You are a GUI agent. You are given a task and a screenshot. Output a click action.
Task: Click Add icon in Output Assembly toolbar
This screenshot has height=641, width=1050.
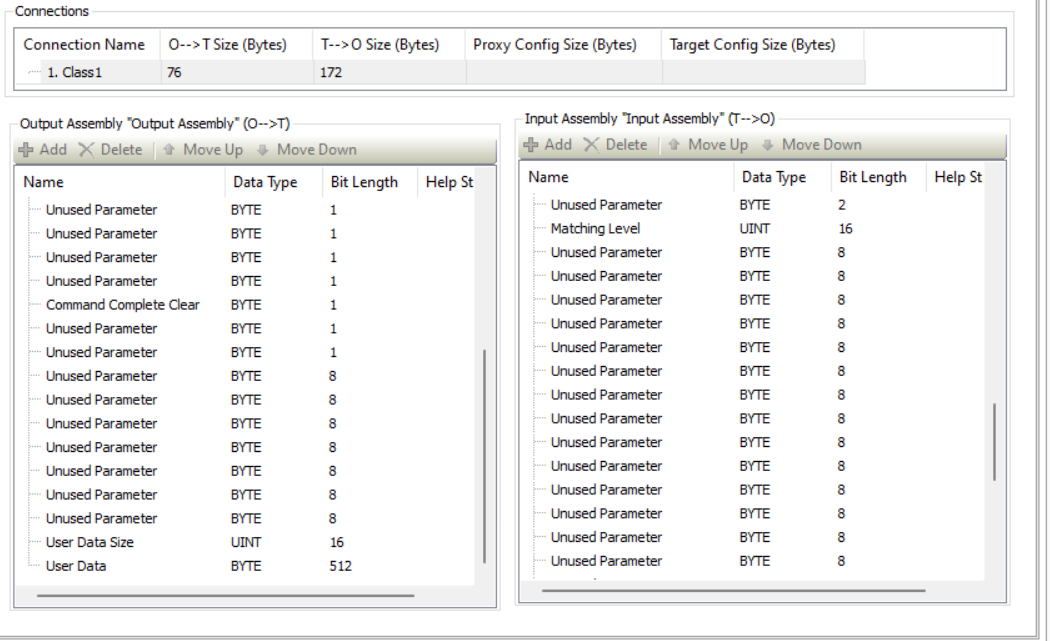tap(26, 150)
